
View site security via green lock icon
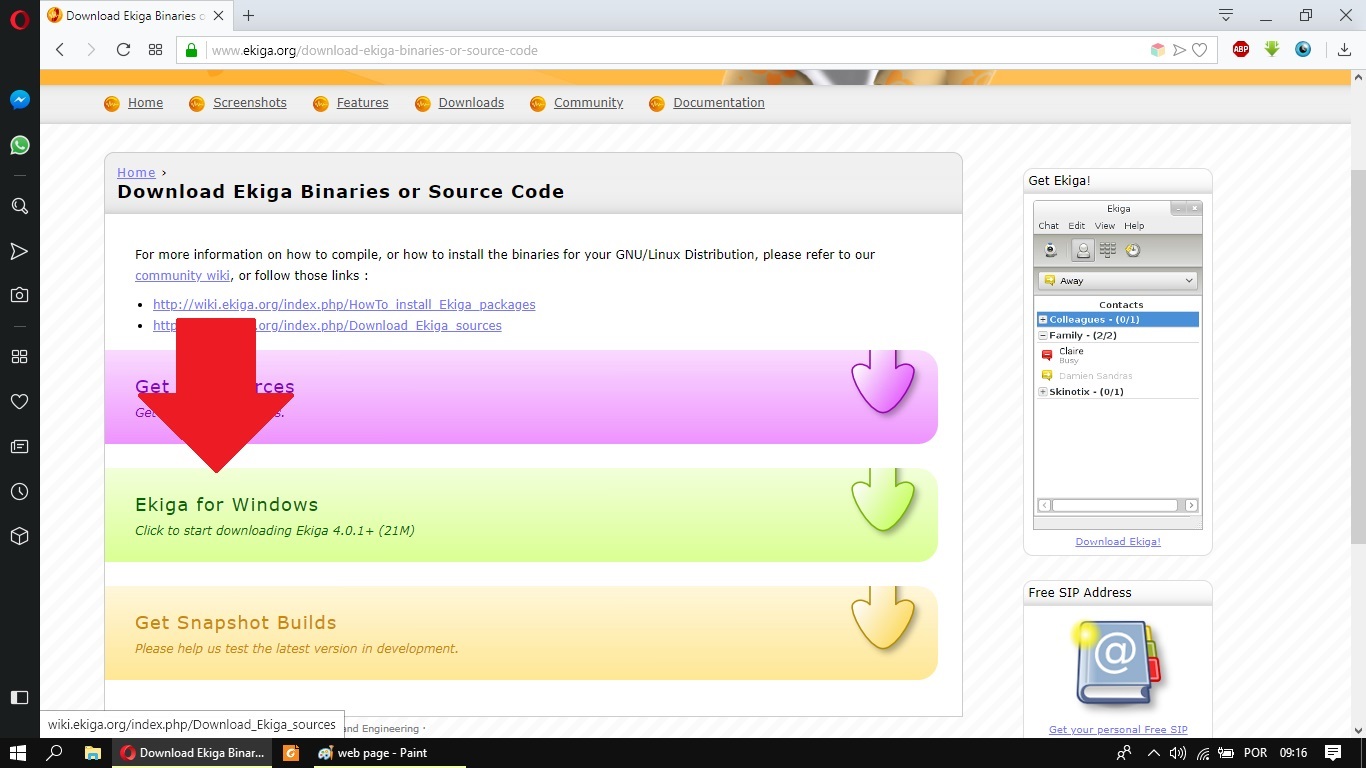191,50
